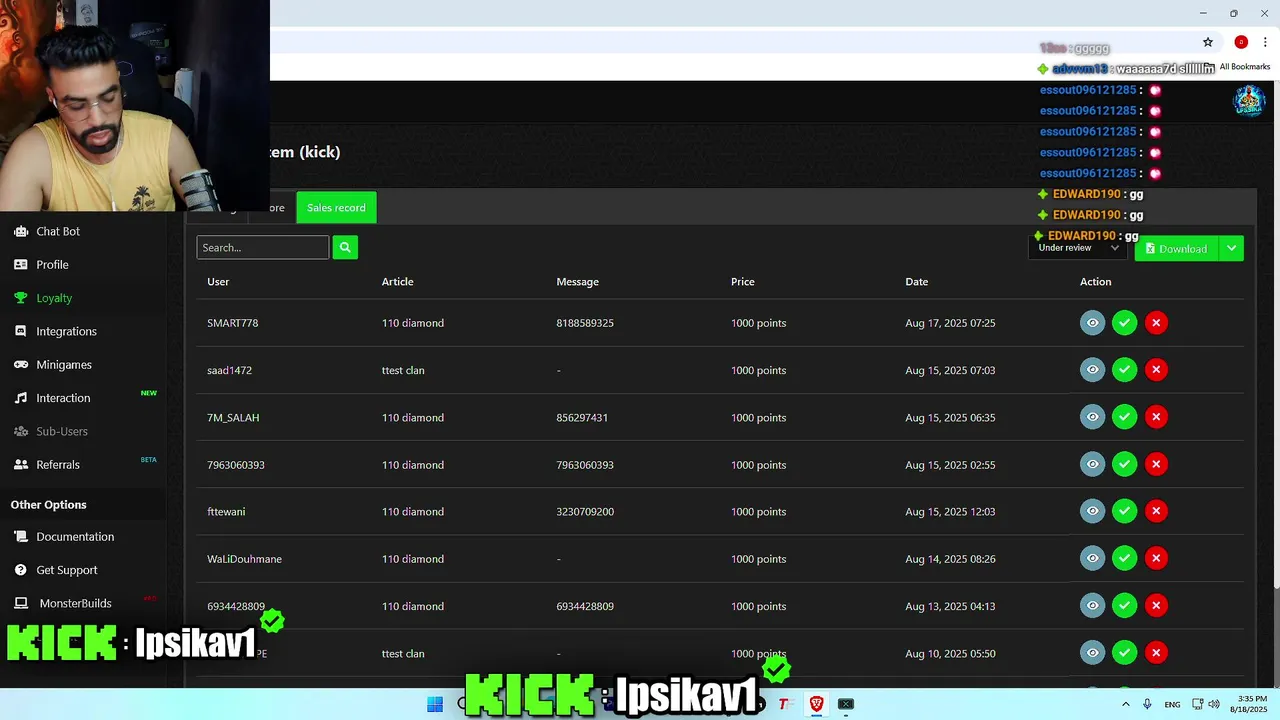Open Brave browser from the taskbar
1280x720 pixels.
(x=816, y=704)
